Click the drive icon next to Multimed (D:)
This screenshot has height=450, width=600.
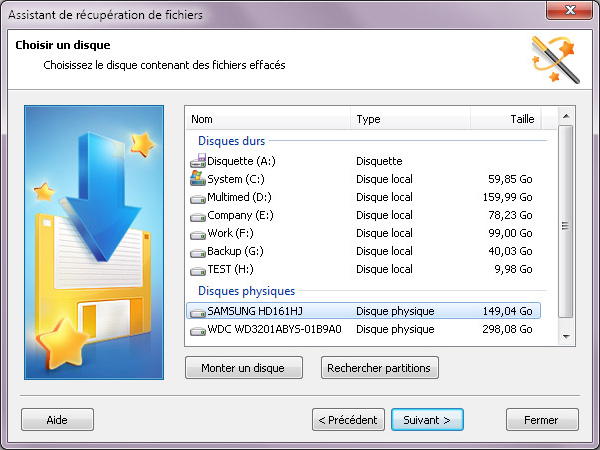(198, 199)
